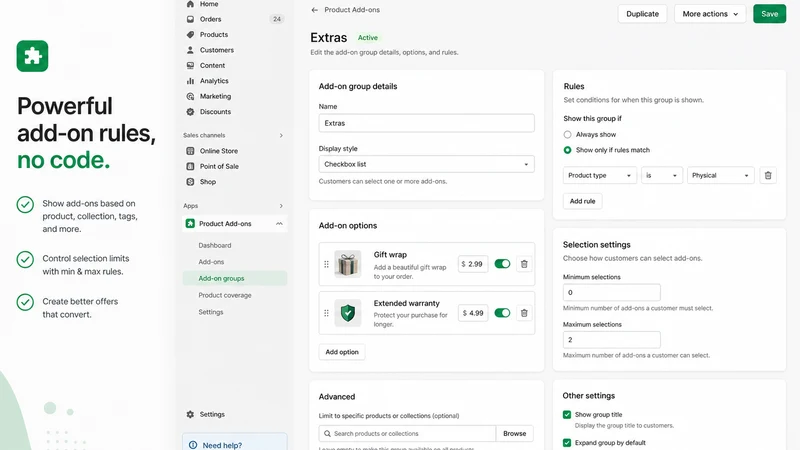The image size is (800, 450).
Task: Click the Extended warranty price field
Action: point(473,313)
